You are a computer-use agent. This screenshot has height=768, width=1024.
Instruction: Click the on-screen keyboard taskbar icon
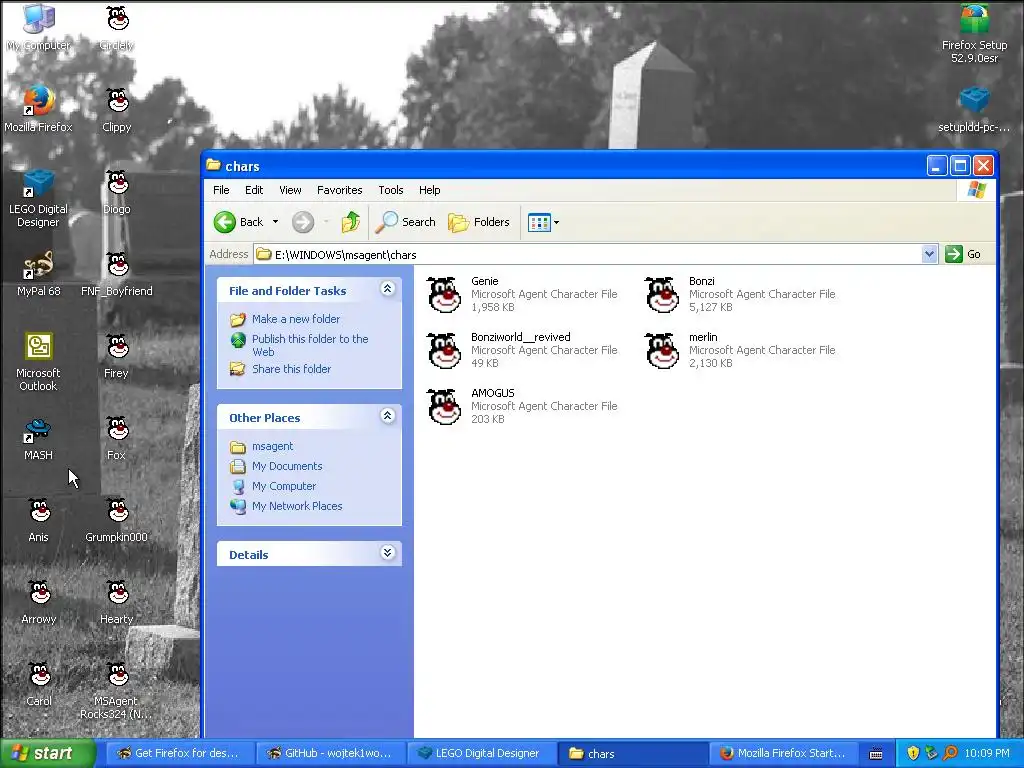tap(876, 754)
